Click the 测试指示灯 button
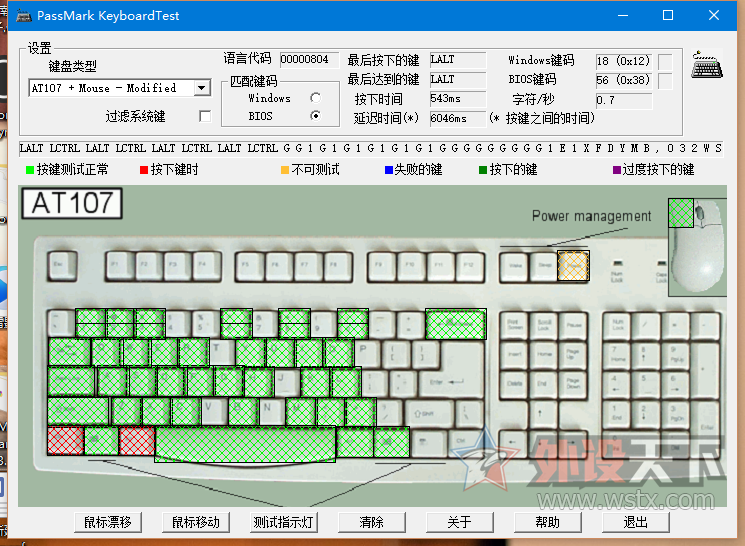 [284, 522]
